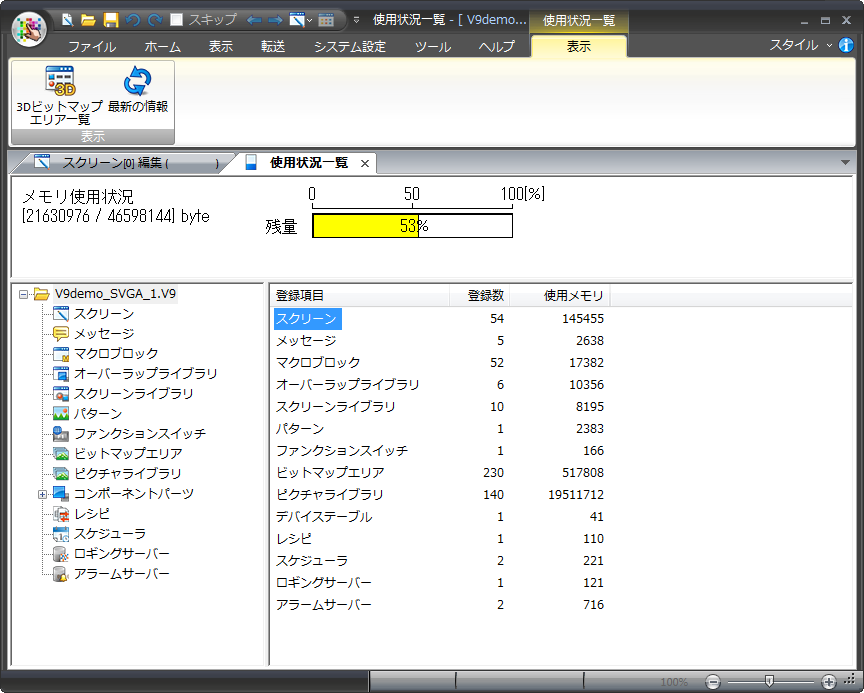Sort by the 使用メモリ column header

pyautogui.click(x=573, y=296)
